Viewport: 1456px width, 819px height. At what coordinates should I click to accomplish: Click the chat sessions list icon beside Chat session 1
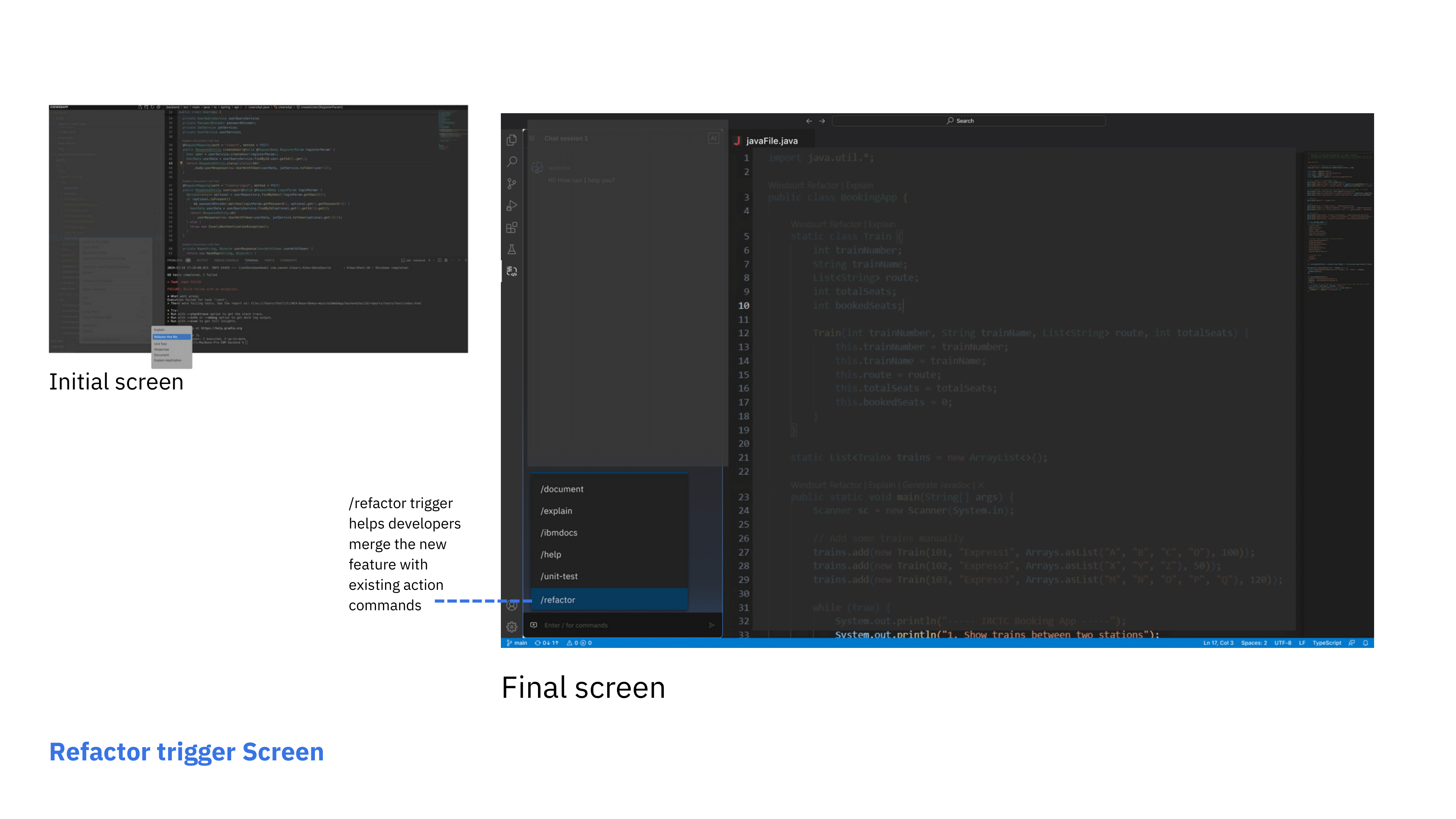[x=532, y=138]
